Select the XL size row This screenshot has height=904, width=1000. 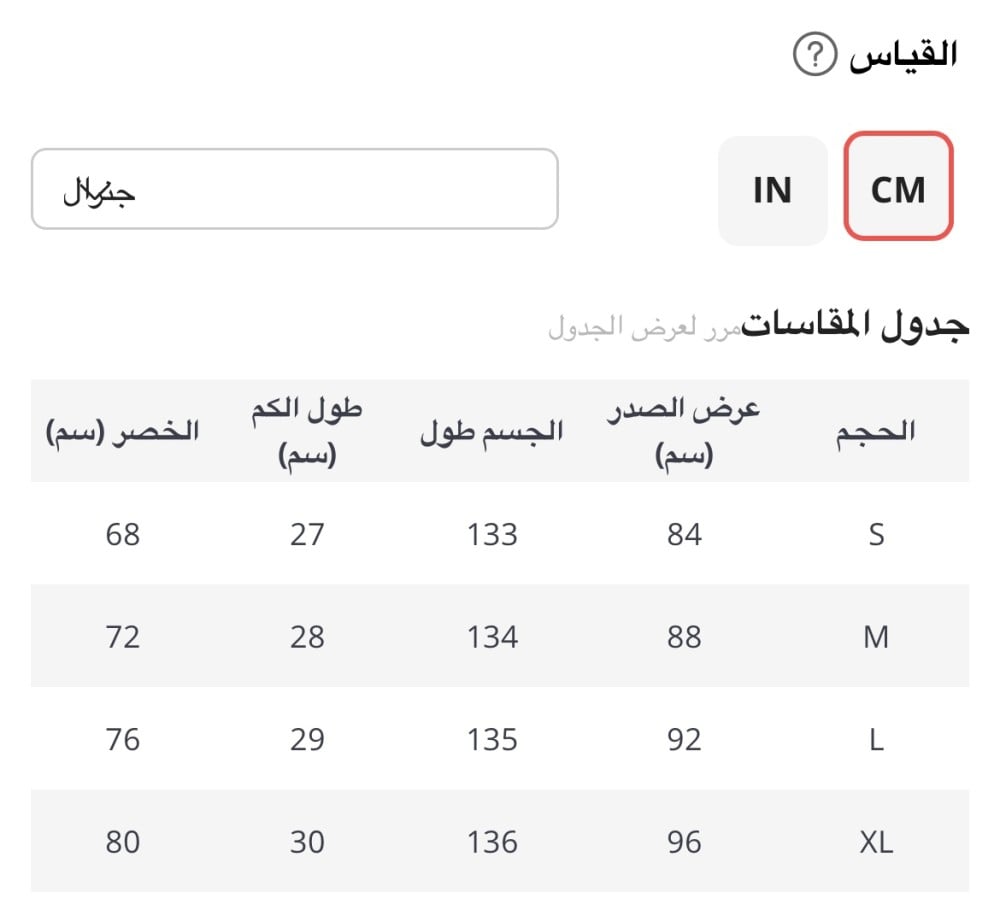point(876,842)
